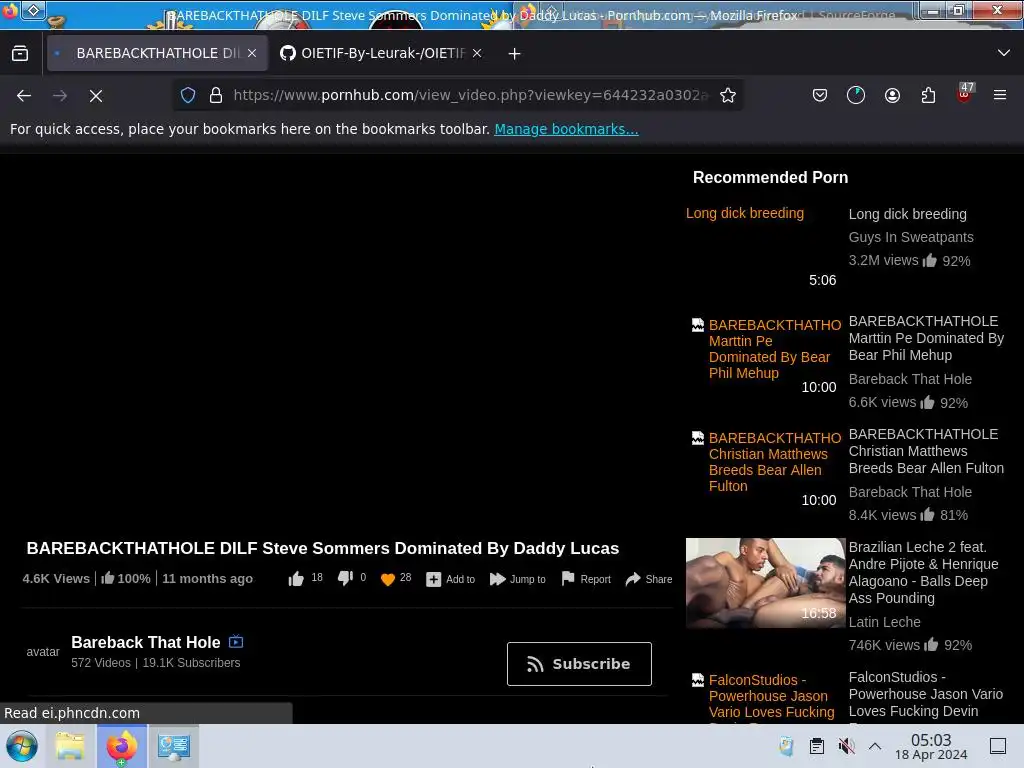The image size is (1024, 768).
Task: Report the video with flag button
Action: [x=586, y=579]
